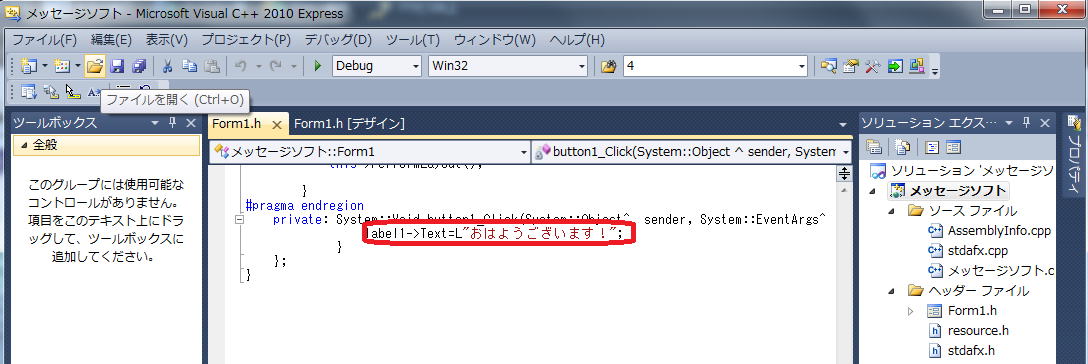Open the ヘルプ(H) menu

point(577,40)
